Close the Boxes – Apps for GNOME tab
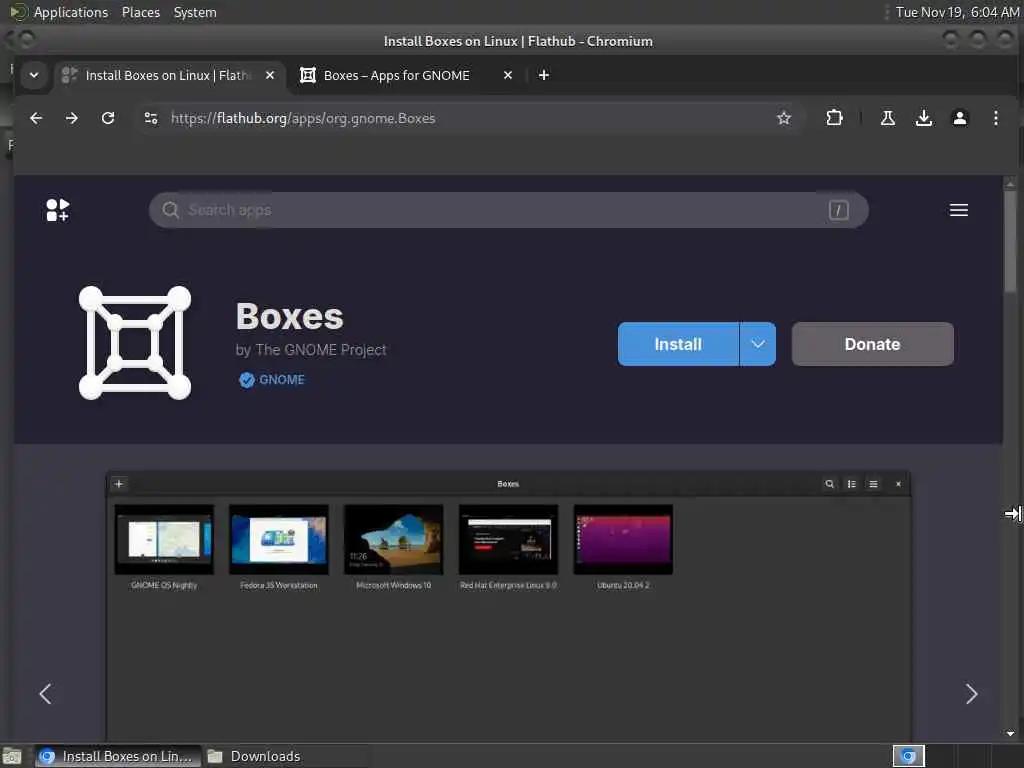 [x=507, y=75]
